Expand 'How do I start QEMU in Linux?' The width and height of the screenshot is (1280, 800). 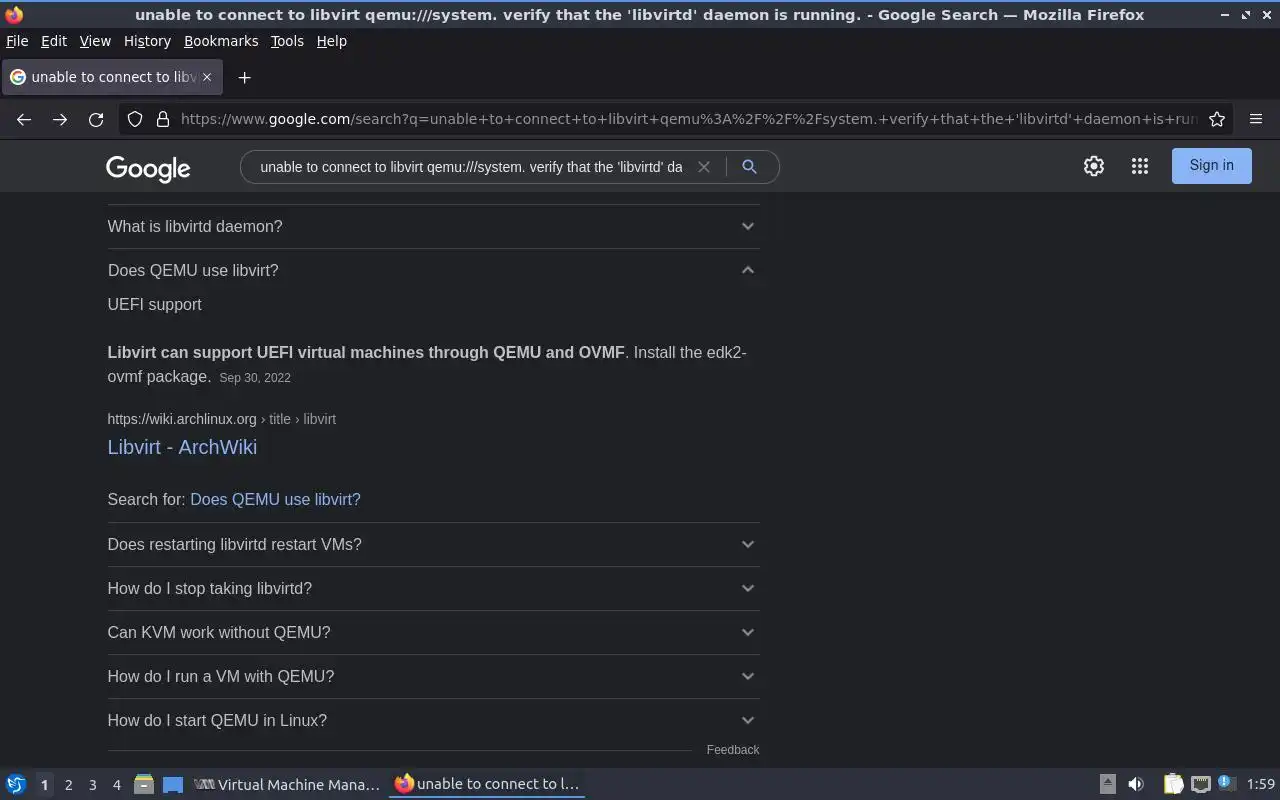(x=433, y=720)
